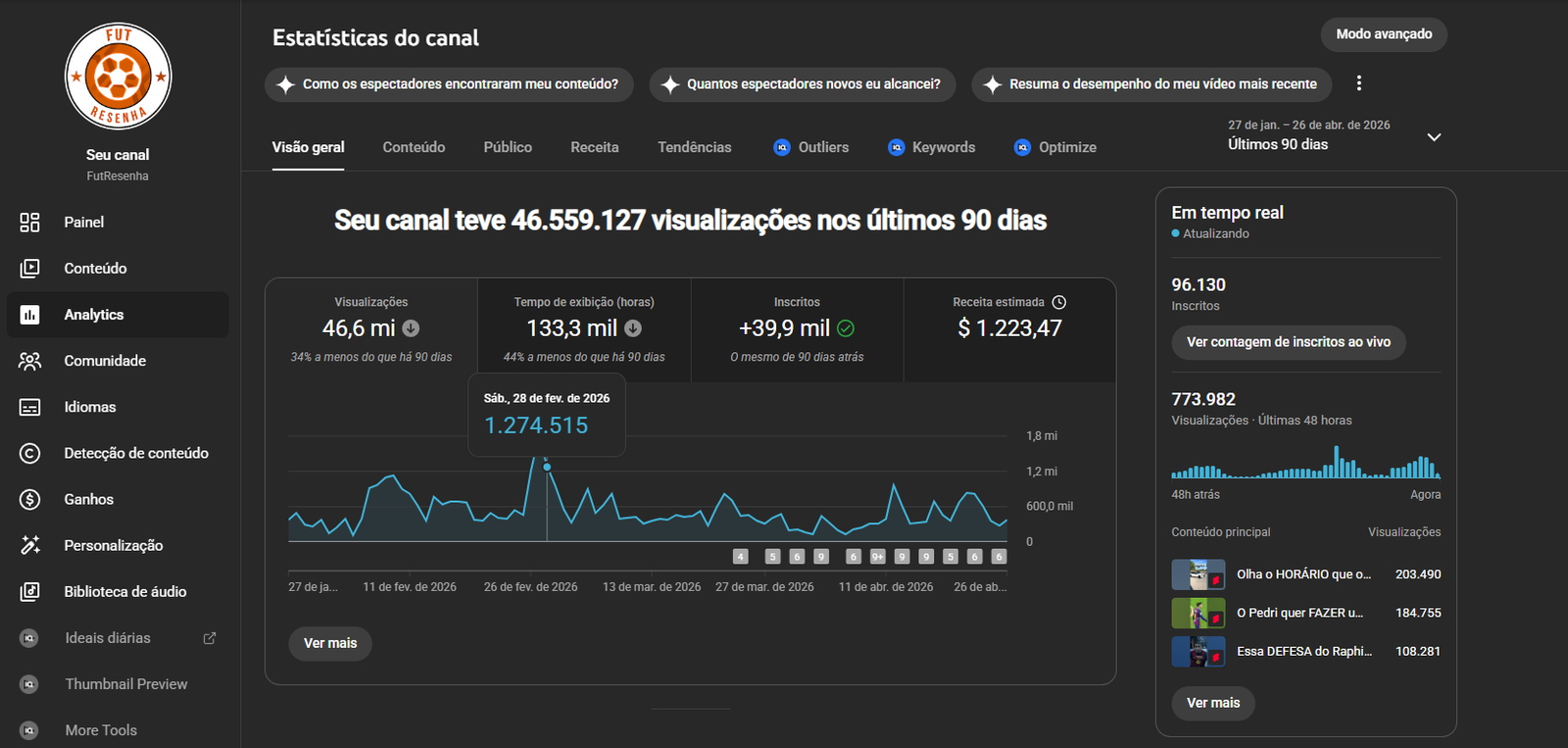This screenshot has width=1568, height=748.
Task: Click the Idiomas subtitles icon
Action: (29, 407)
